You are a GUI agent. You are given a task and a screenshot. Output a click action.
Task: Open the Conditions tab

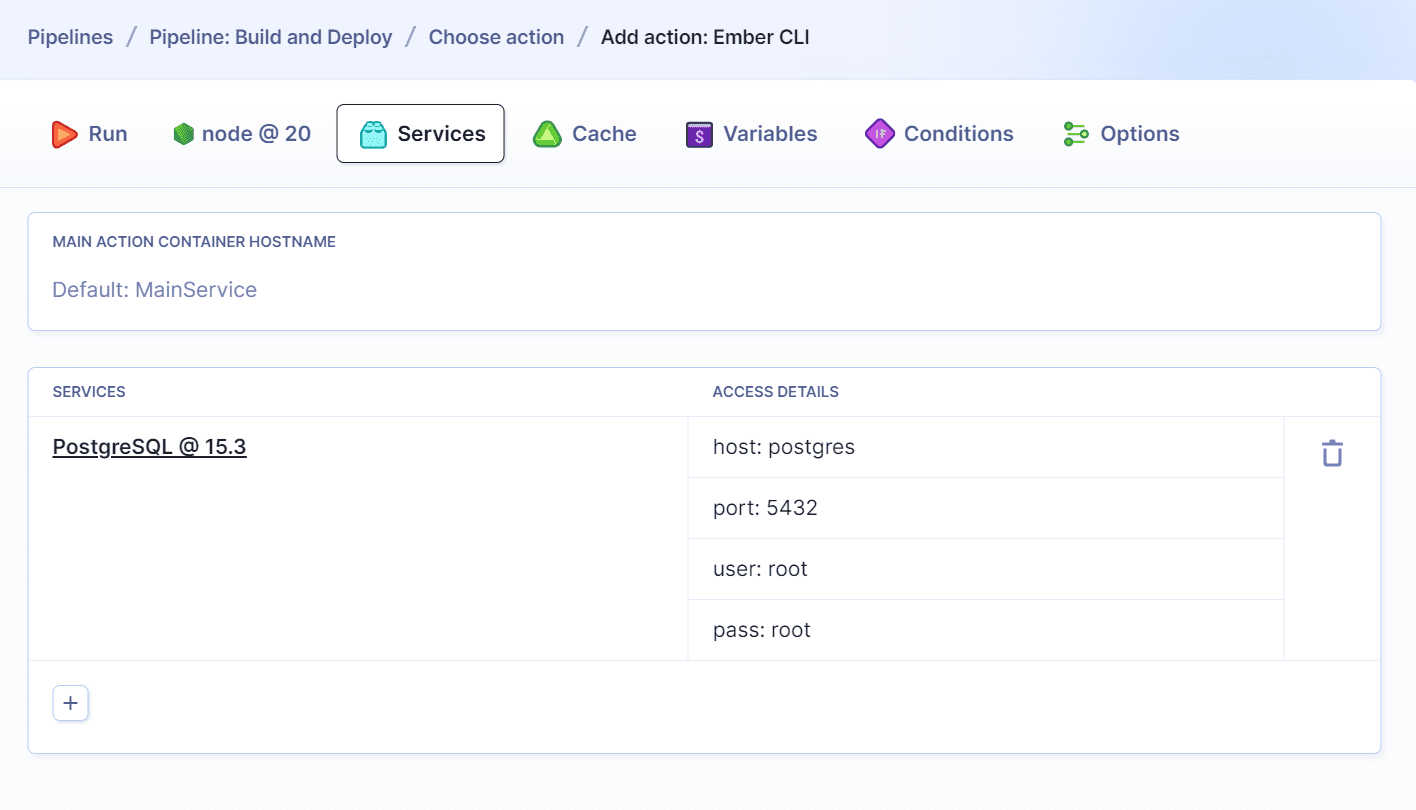pyautogui.click(x=957, y=133)
